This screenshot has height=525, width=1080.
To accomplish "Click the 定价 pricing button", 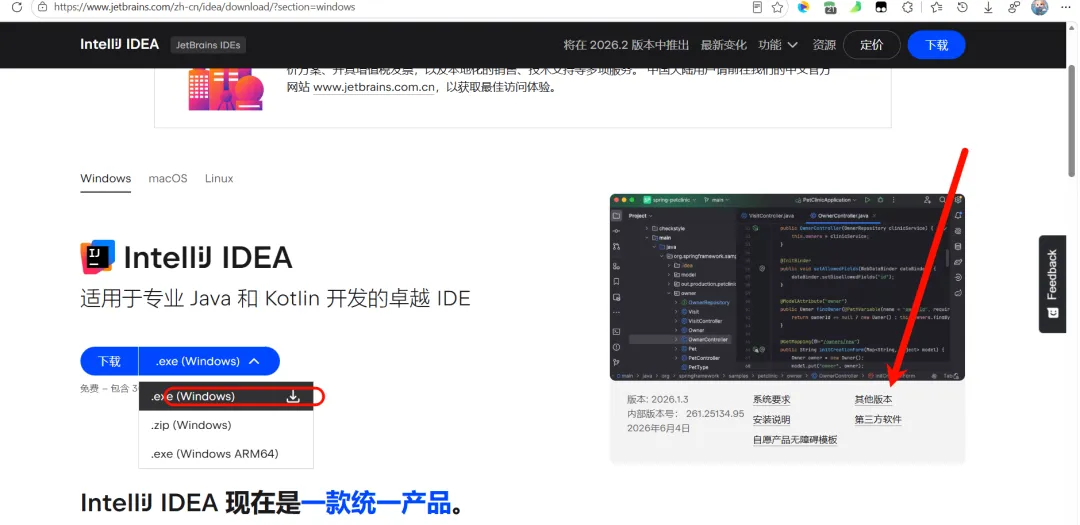I will [871, 45].
